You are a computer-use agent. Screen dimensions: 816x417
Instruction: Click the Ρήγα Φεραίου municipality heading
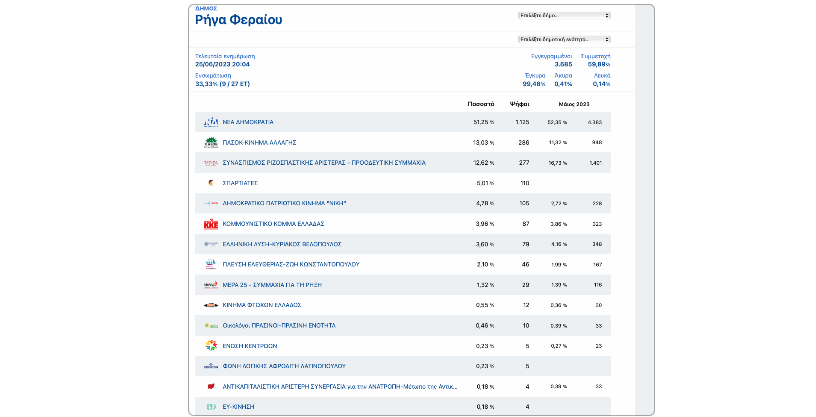(x=238, y=20)
